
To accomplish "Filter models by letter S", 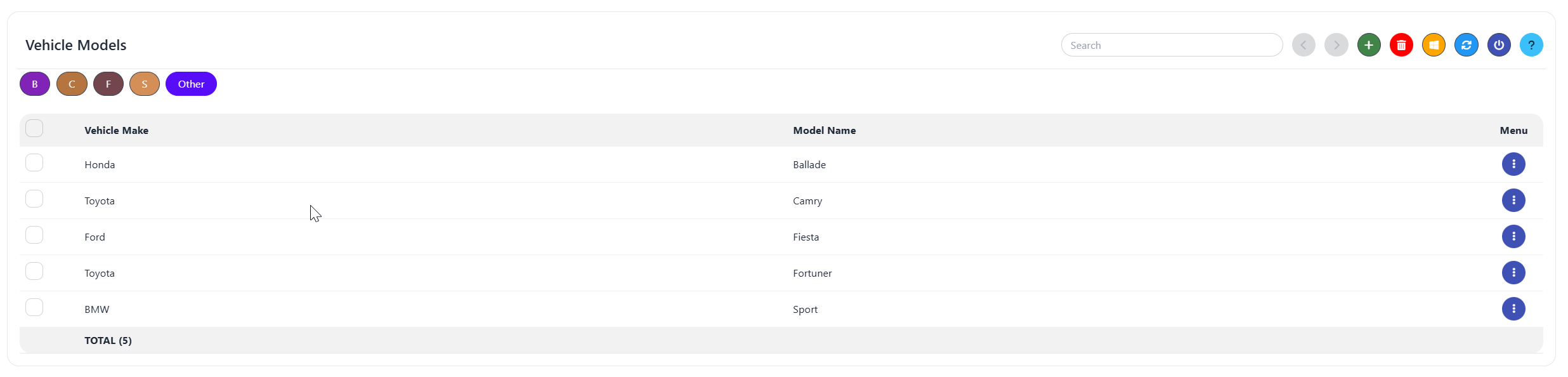I will click(145, 84).
